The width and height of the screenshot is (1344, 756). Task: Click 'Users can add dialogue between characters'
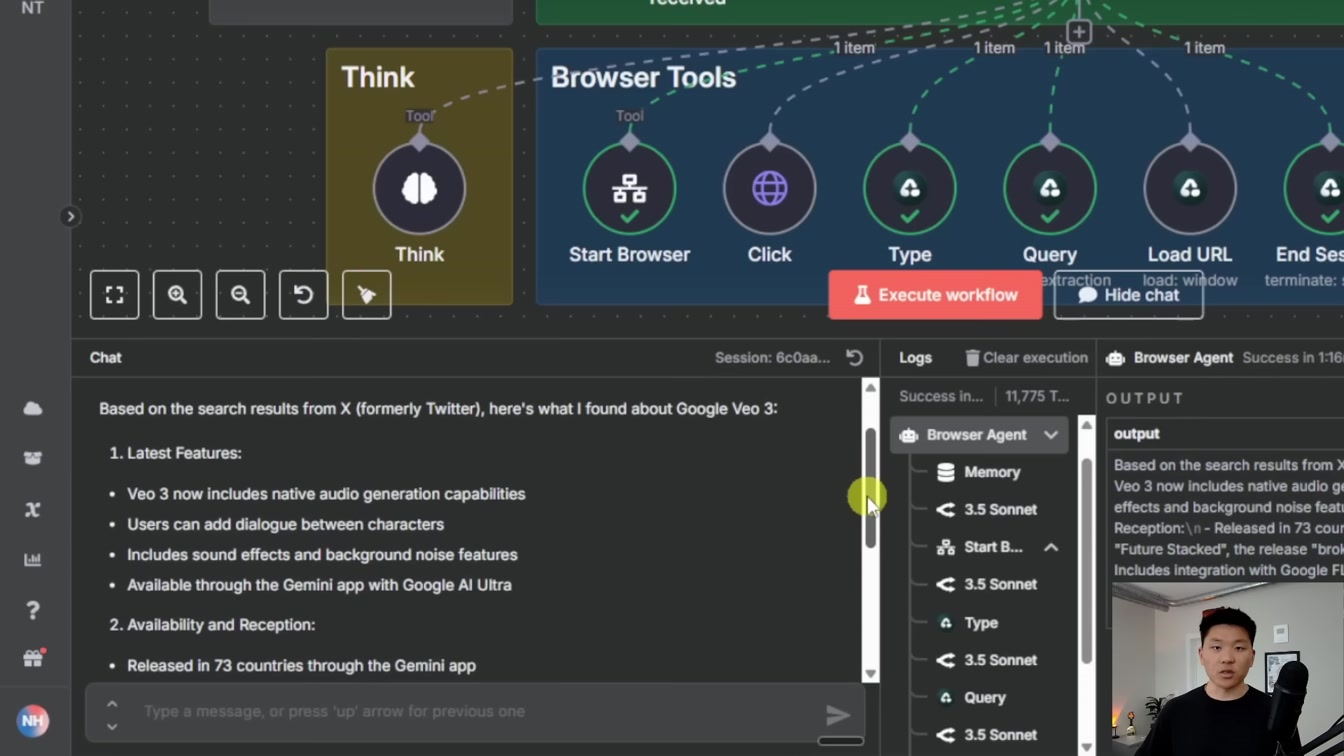[x=285, y=524]
